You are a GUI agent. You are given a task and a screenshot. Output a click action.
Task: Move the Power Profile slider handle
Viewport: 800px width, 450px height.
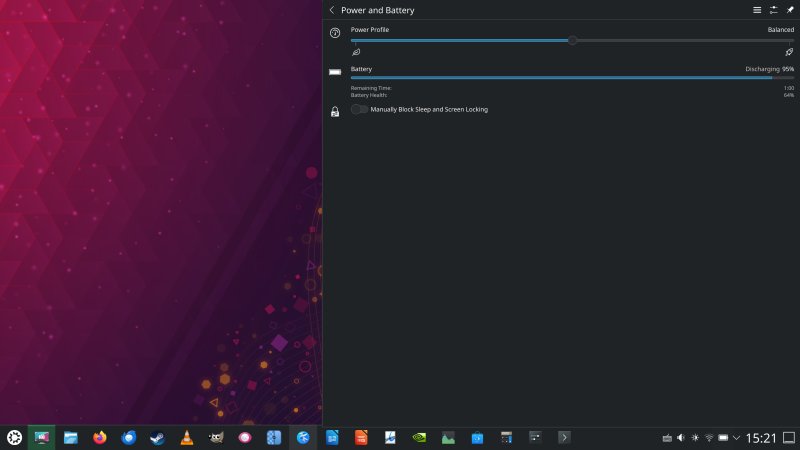point(572,40)
